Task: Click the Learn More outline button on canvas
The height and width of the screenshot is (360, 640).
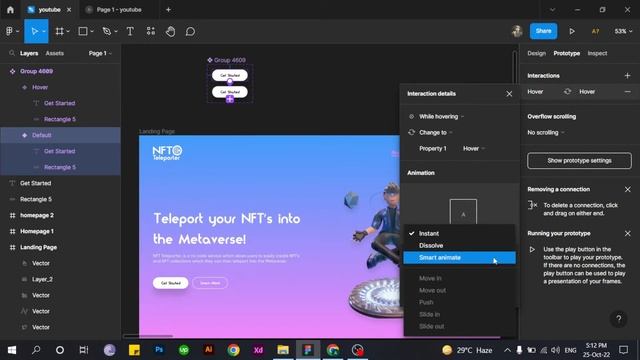Action: click(x=210, y=283)
